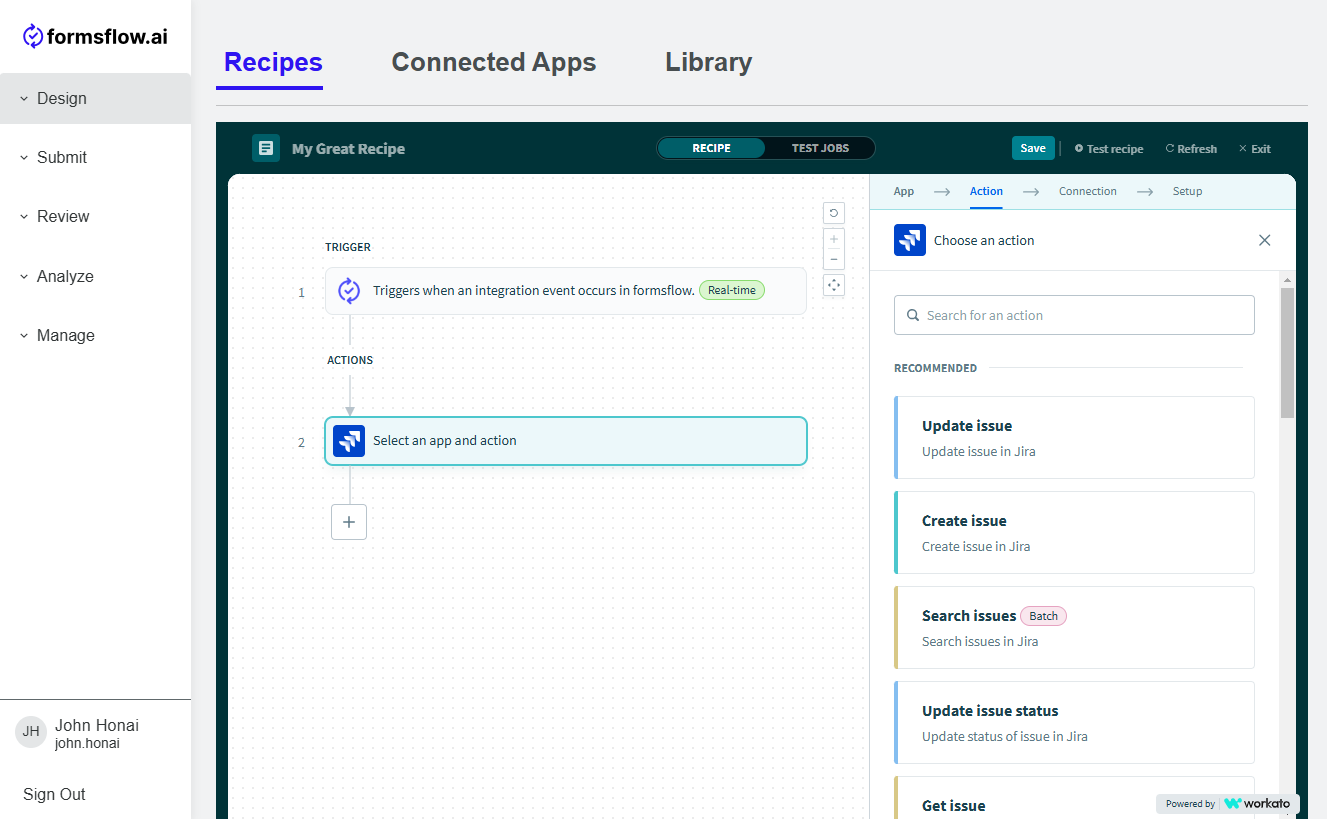Expand the Design sidebar section
The image size is (1327, 819).
click(x=95, y=98)
